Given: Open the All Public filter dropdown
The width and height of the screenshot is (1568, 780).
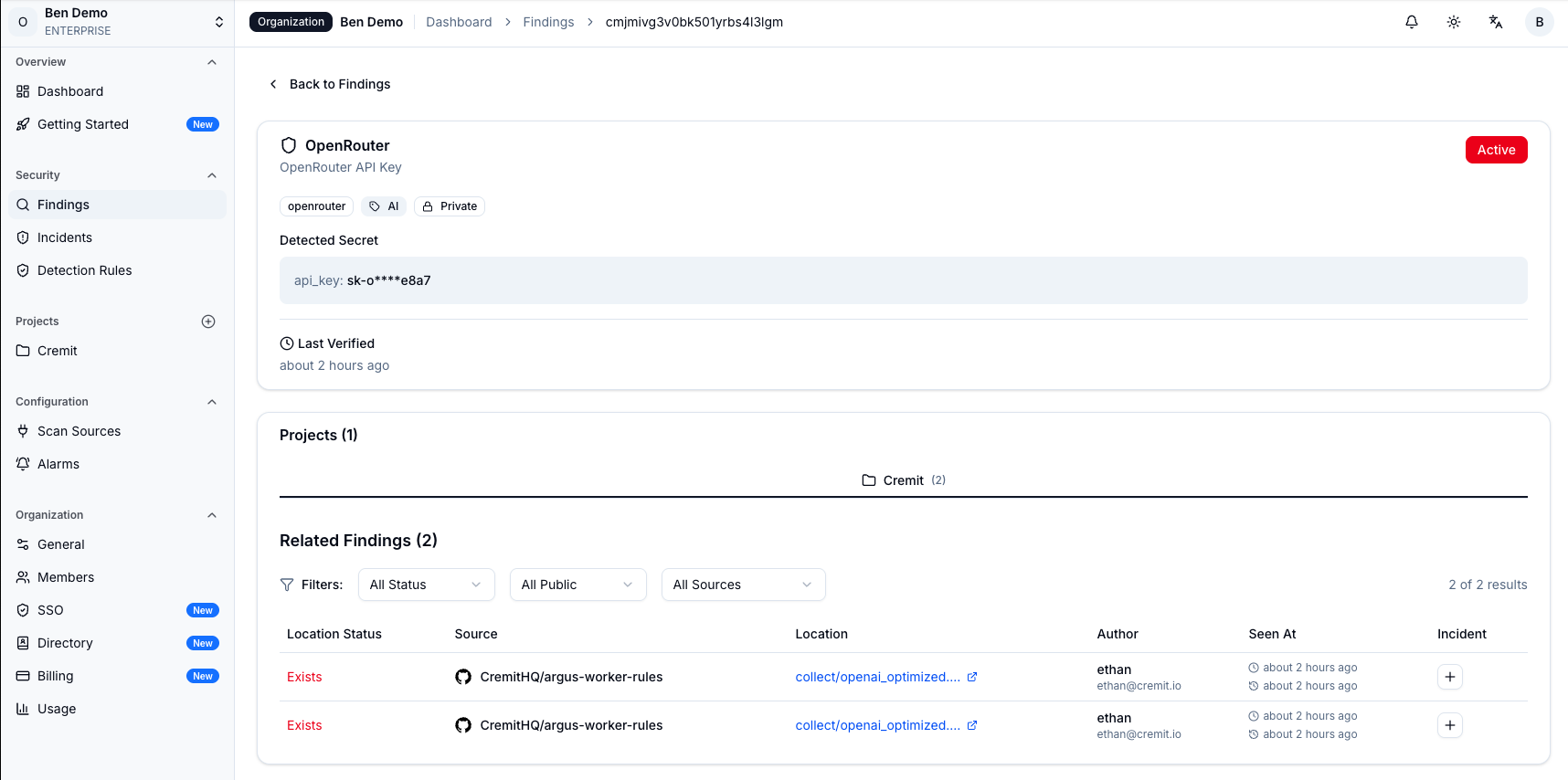Looking at the screenshot, I should (577, 585).
